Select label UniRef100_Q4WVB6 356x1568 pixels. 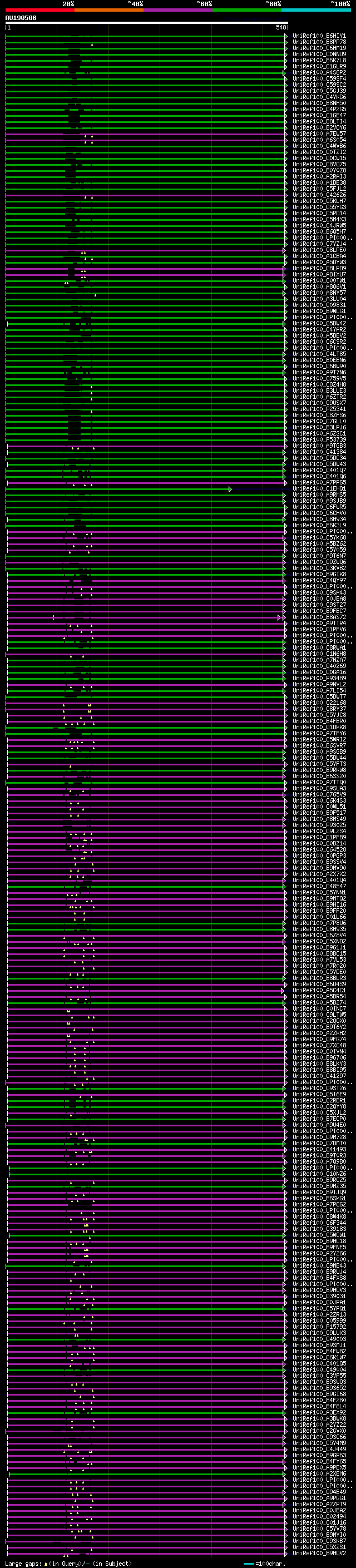pyautogui.click(x=319, y=146)
